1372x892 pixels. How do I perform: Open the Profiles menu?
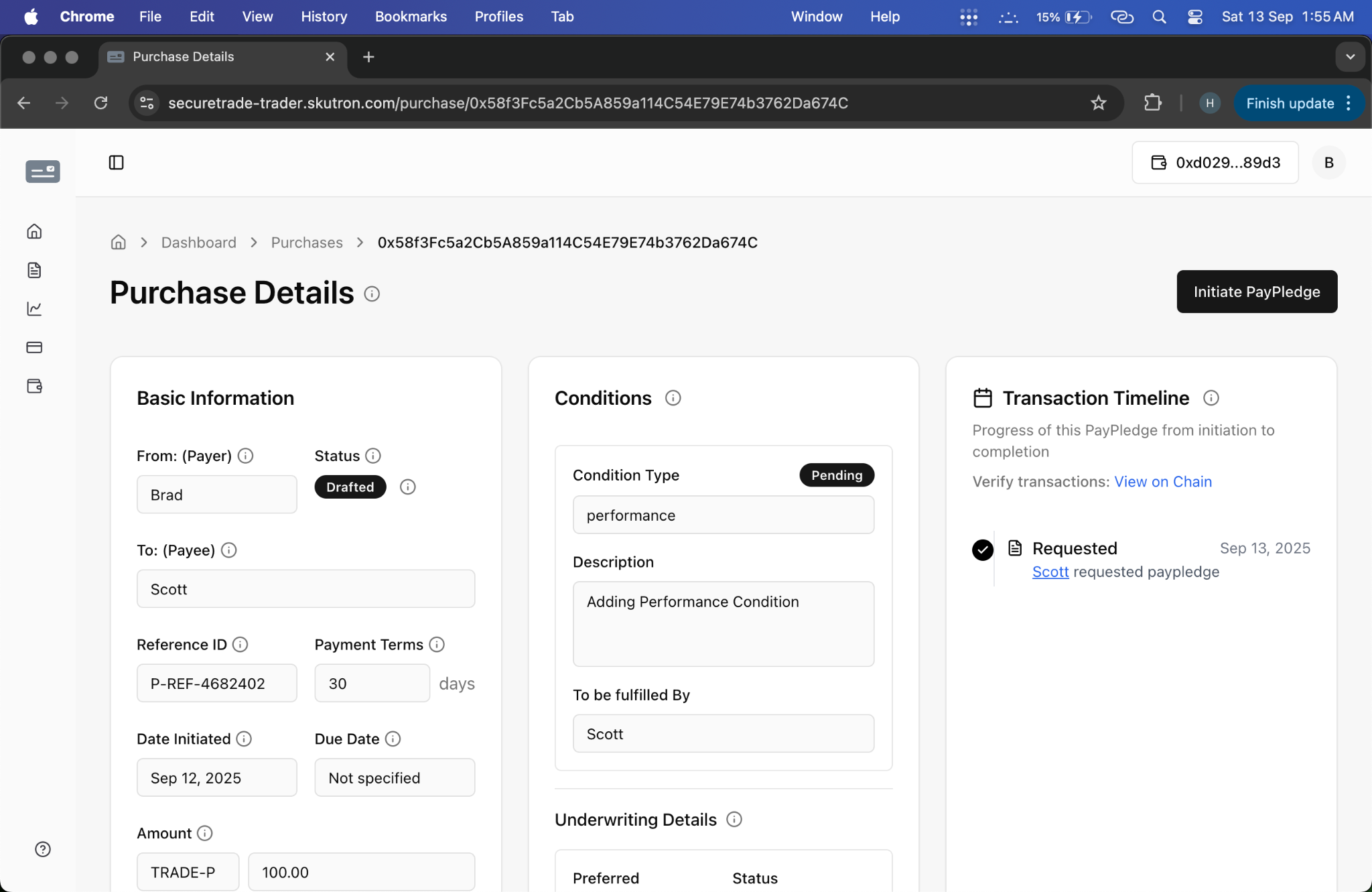499,16
